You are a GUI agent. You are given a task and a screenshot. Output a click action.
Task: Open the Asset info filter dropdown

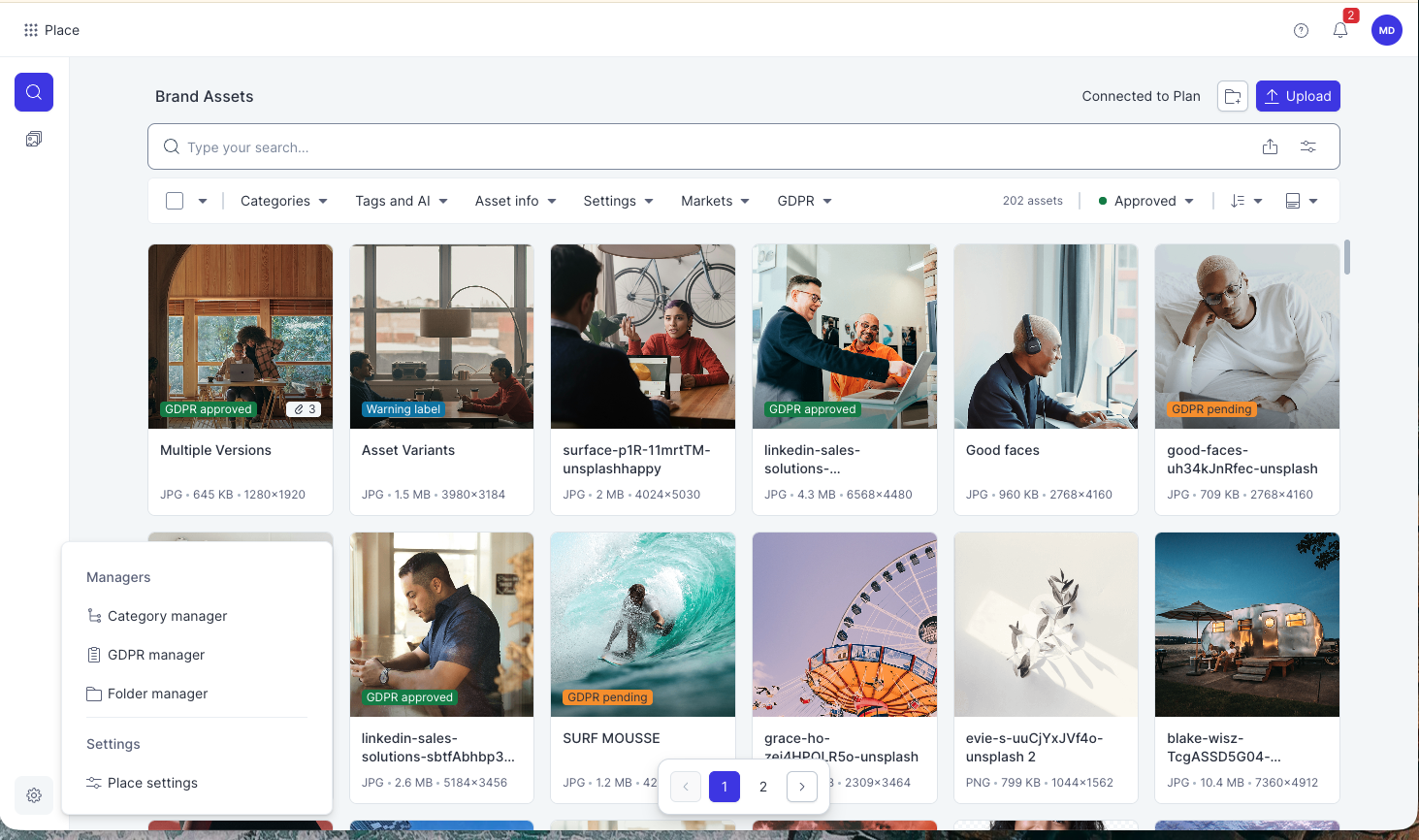pyautogui.click(x=516, y=201)
